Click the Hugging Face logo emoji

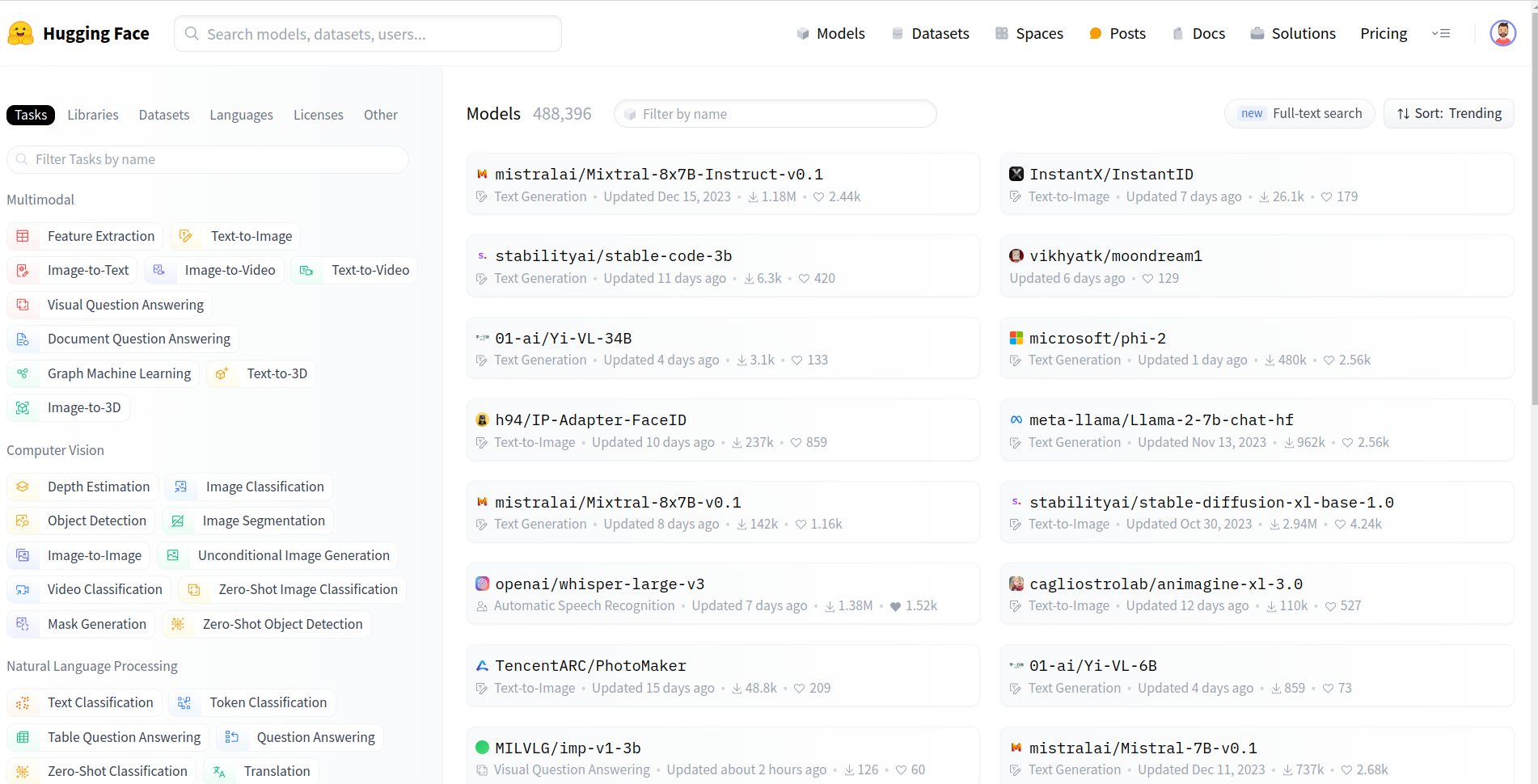(x=20, y=33)
